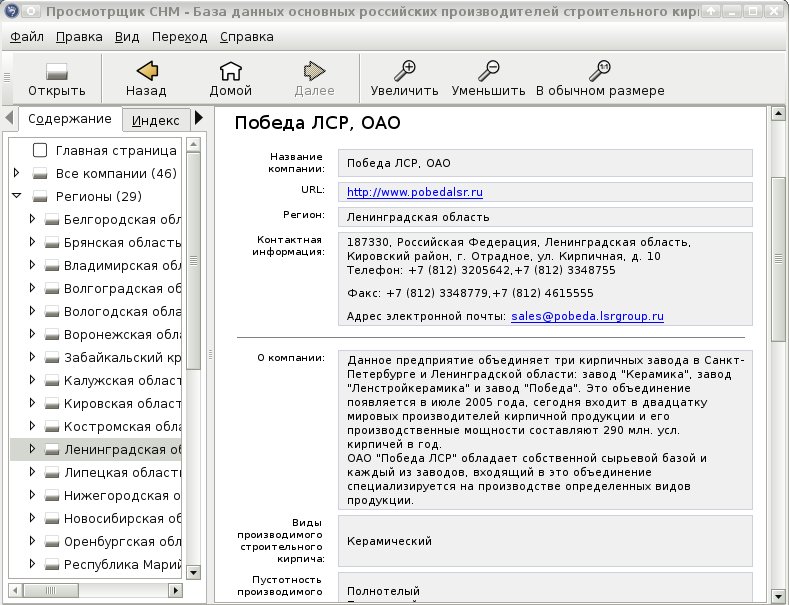The image size is (789, 605).
Task: Switch to the Содержание tab
Action: (x=69, y=119)
